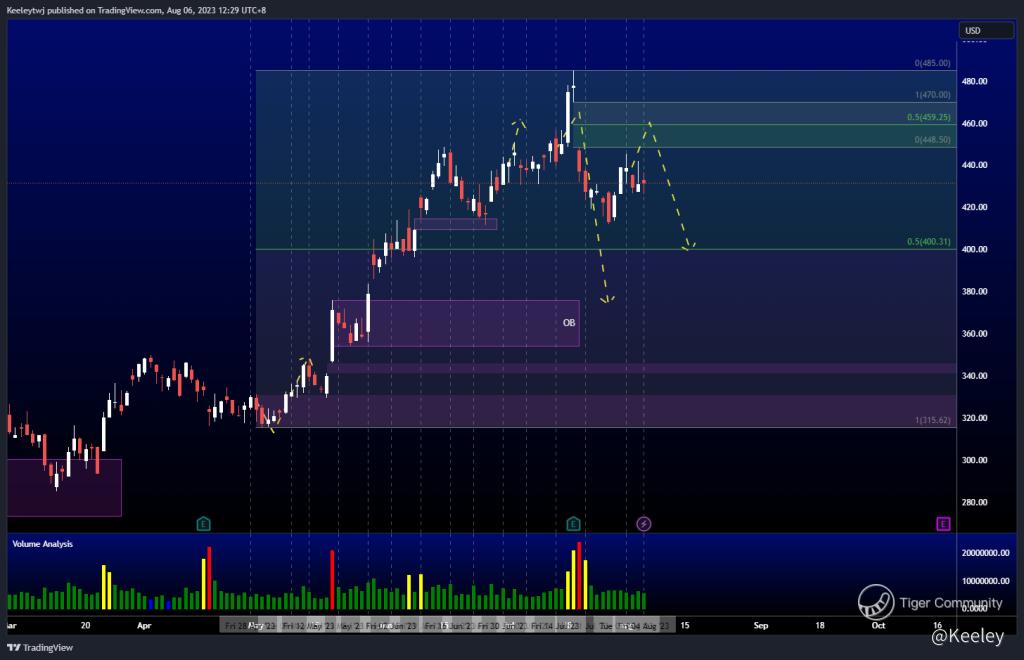Select the 1(470.00) Fibonacci level label
The width and height of the screenshot is (1024, 660).
tap(933, 95)
